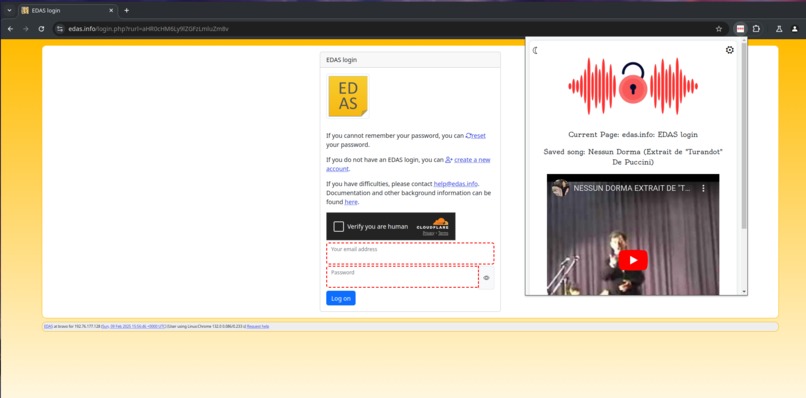
Task: Click the Cloudflare logo in captcha widget
Action: (432, 223)
